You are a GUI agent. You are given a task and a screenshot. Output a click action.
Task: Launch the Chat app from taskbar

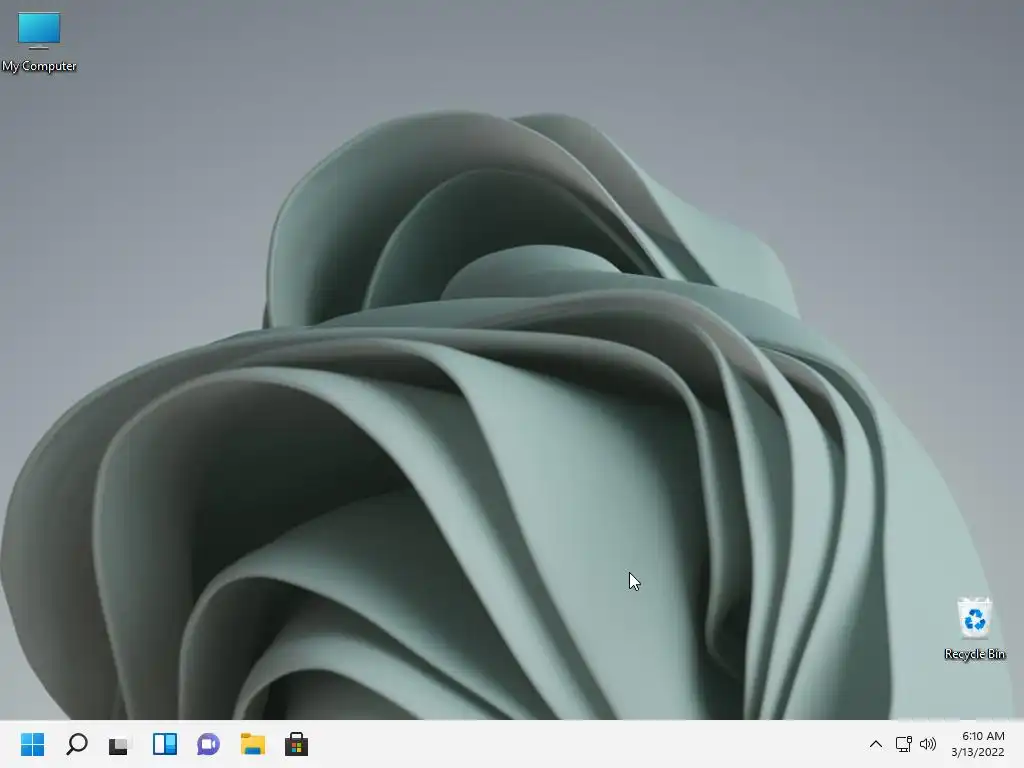point(208,744)
